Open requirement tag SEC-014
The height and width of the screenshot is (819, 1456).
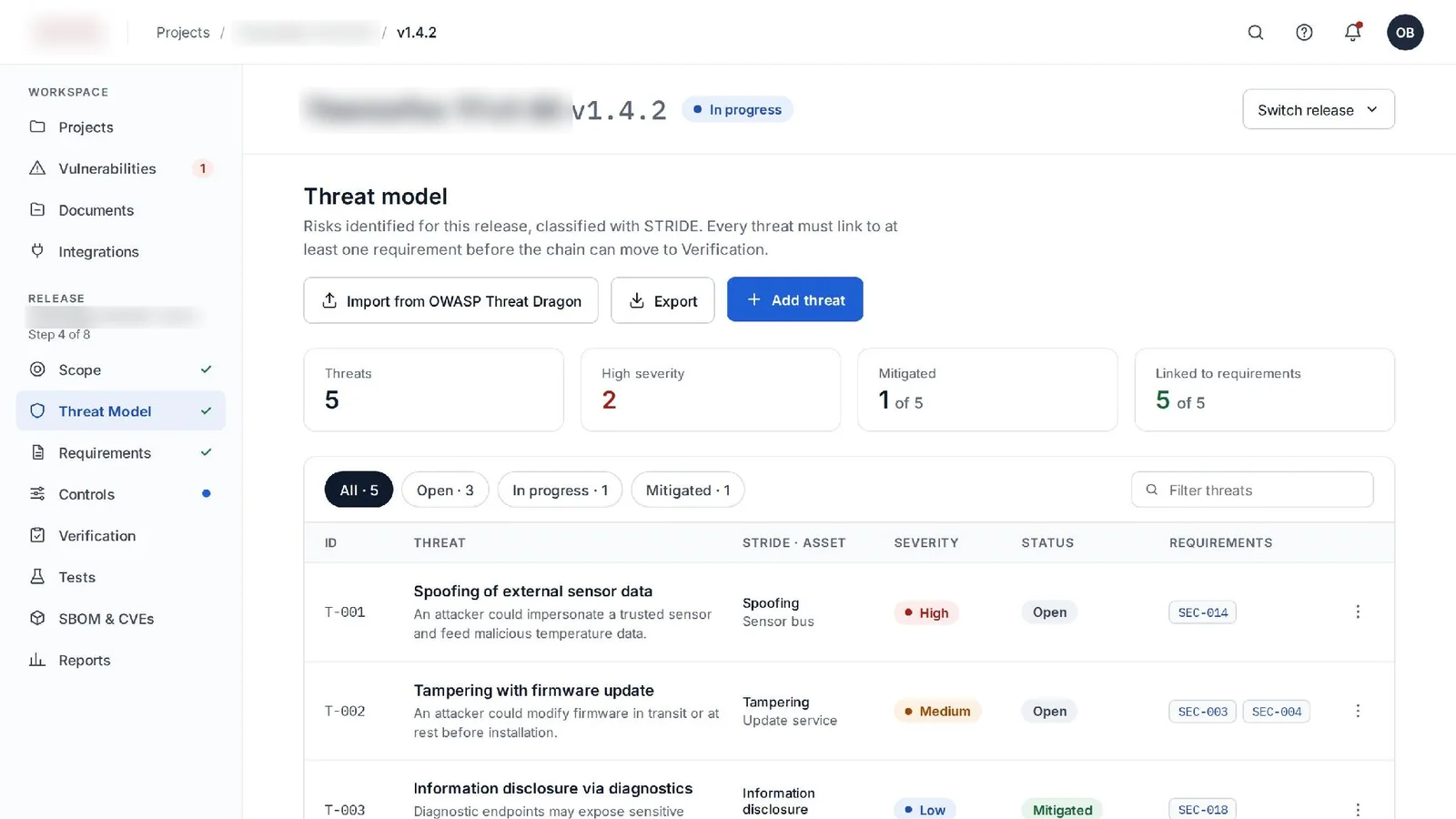coord(1202,612)
